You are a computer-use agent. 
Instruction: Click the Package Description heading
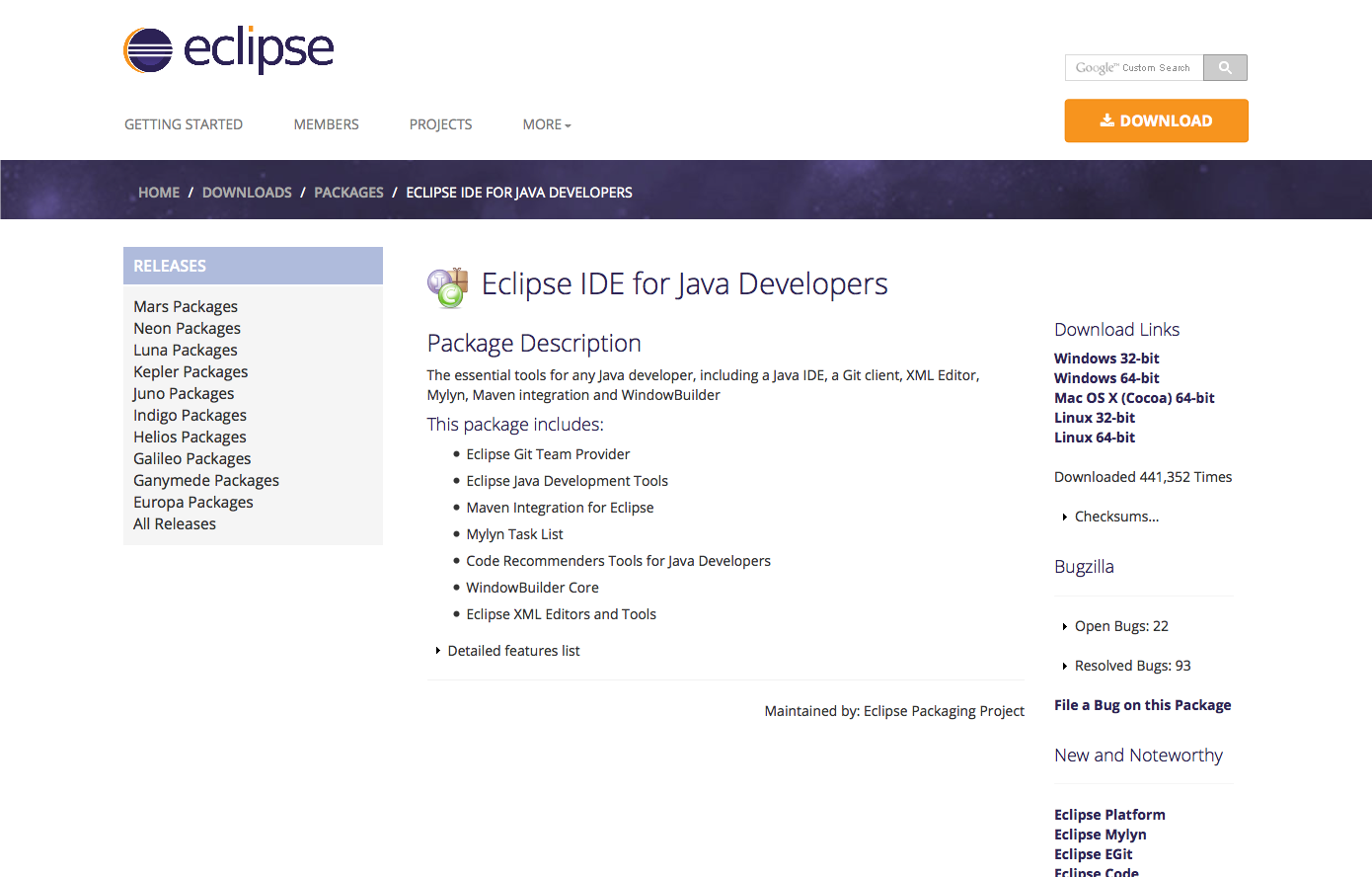(534, 343)
